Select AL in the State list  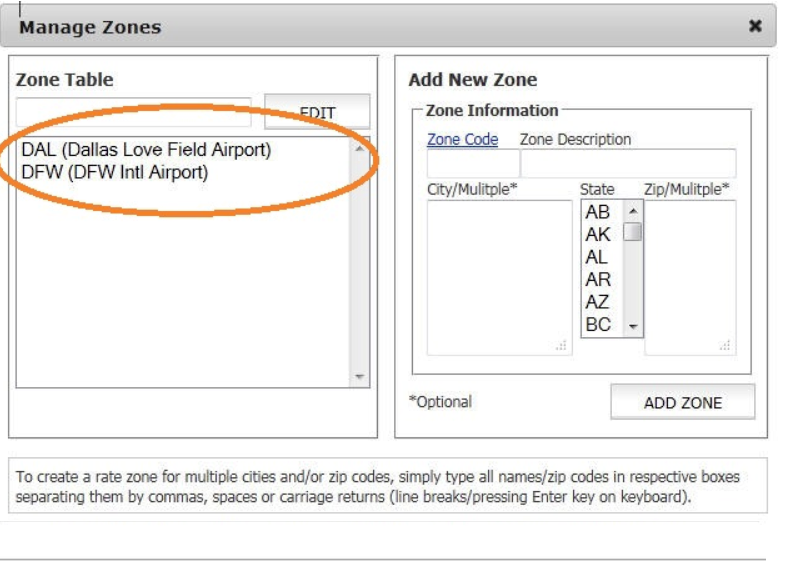click(596, 257)
